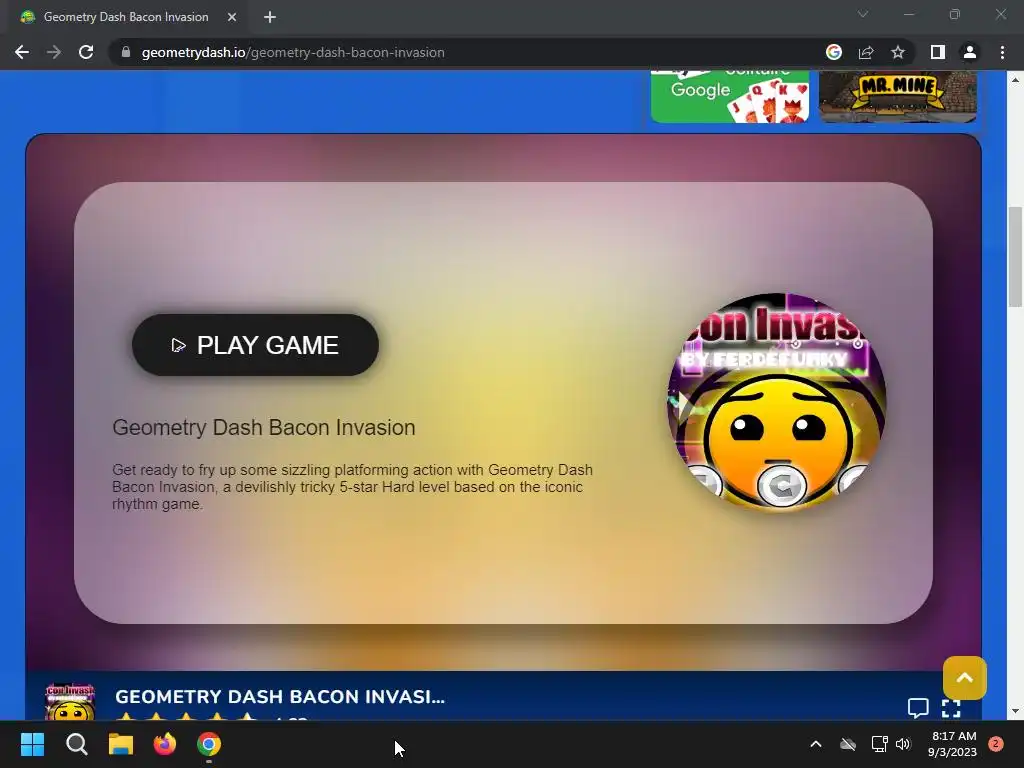
Task: Open the Windows Start menu
Action: tap(32, 744)
